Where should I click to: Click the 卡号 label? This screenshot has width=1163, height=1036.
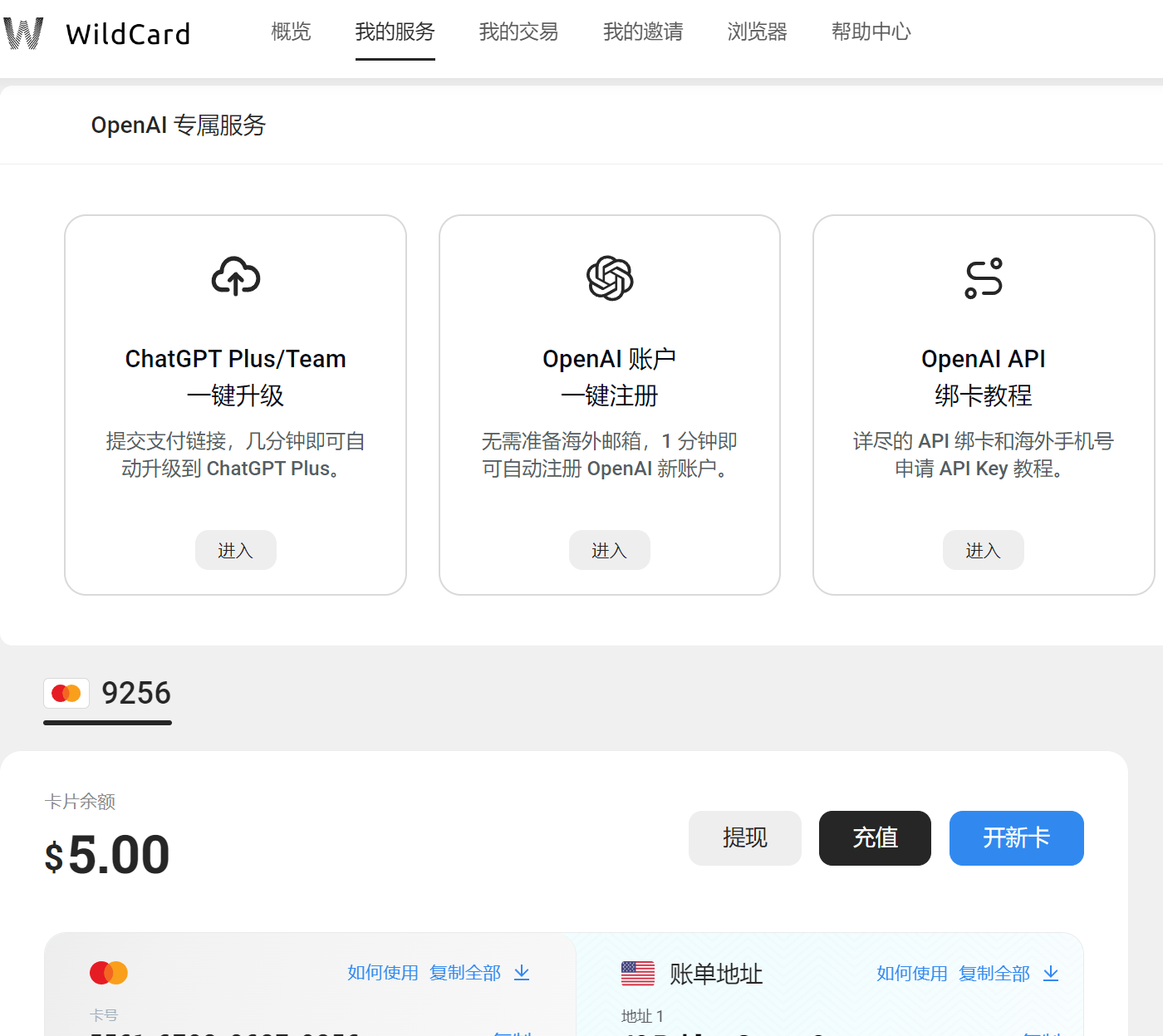[x=104, y=1015]
